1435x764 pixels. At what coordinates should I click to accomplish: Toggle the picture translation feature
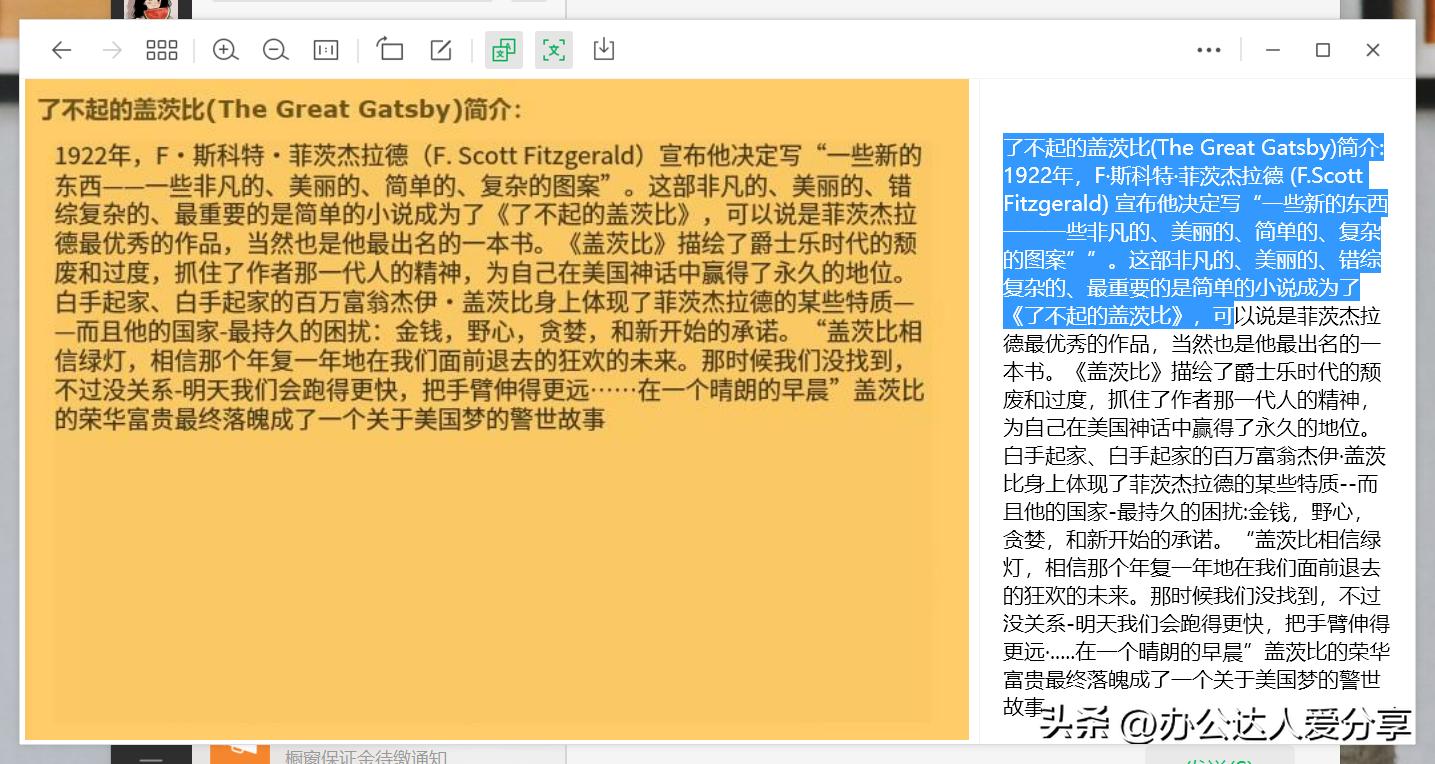click(503, 49)
